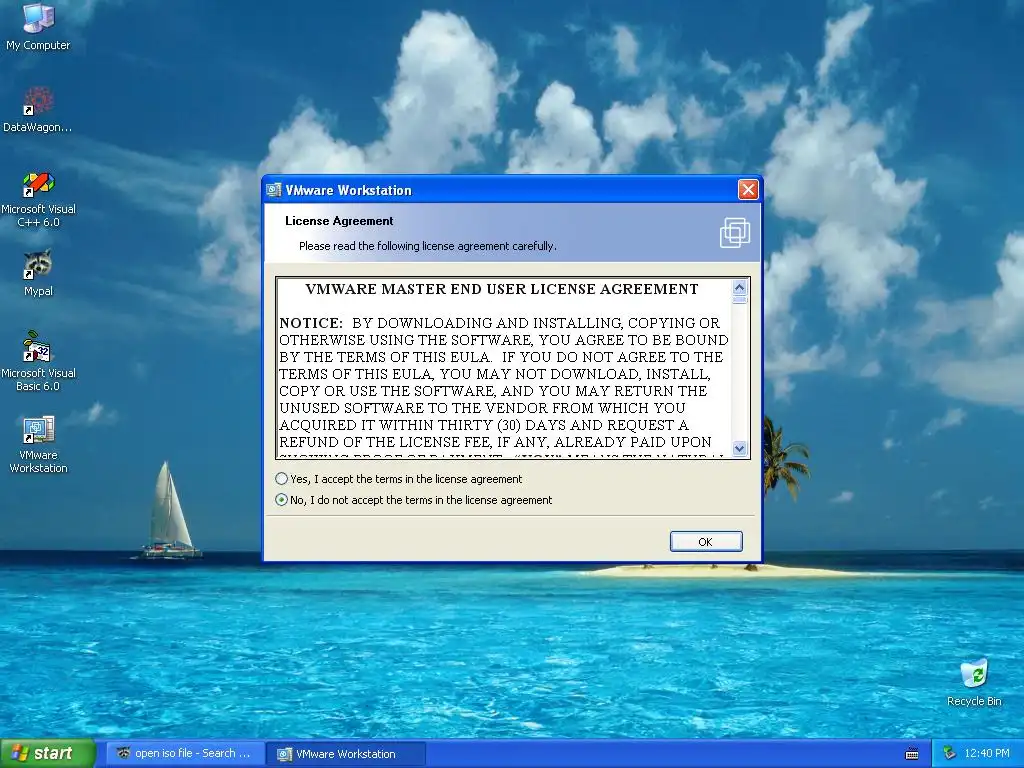Launch the DataWagon shortcut icon

pyautogui.click(x=38, y=110)
